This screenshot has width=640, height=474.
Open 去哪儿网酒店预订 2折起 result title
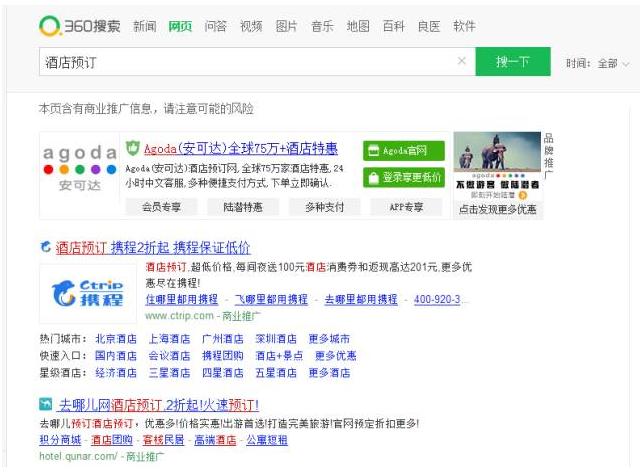point(159,405)
